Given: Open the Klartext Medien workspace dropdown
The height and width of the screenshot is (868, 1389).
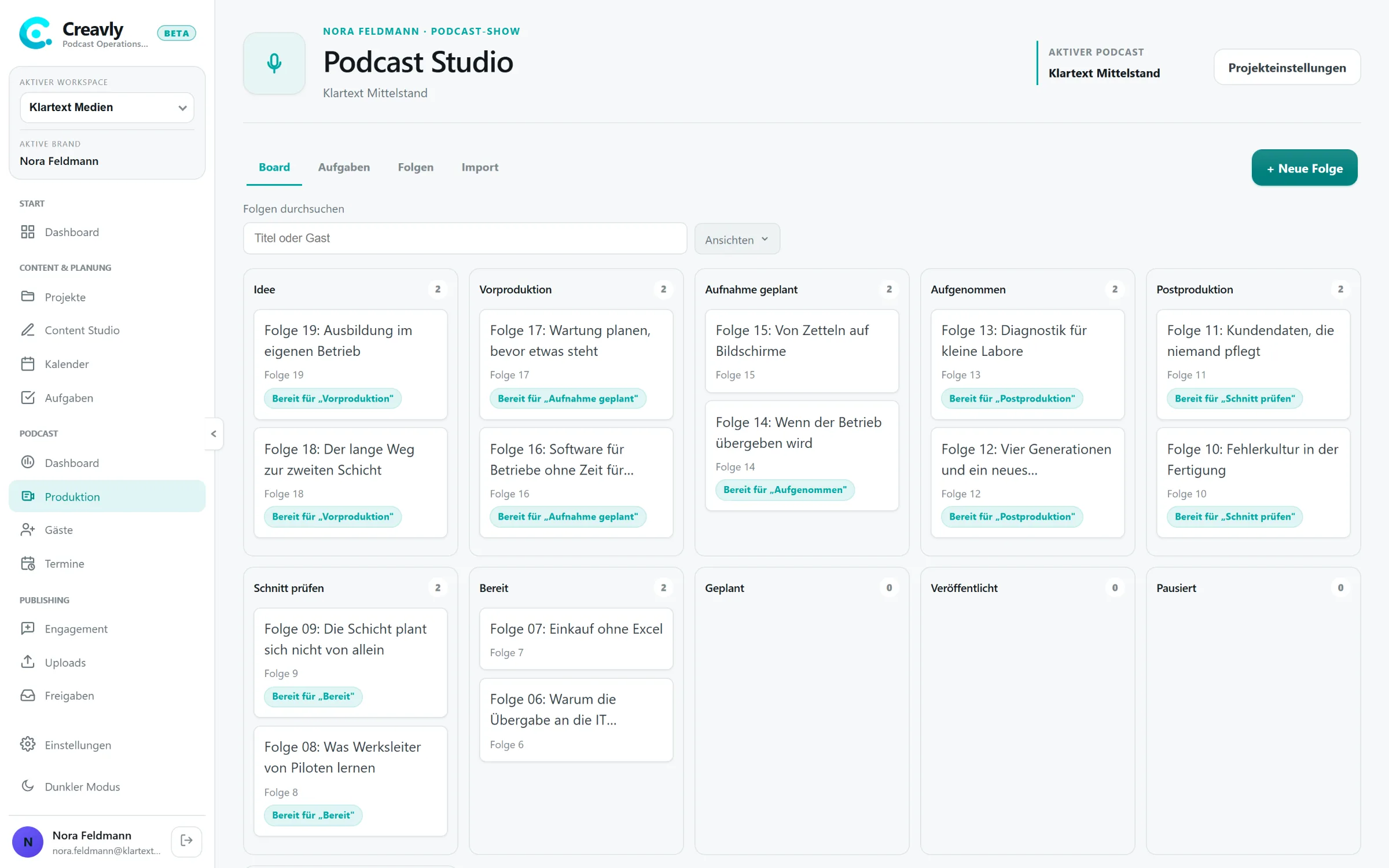Looking at the screenshot, I should 107,107.
